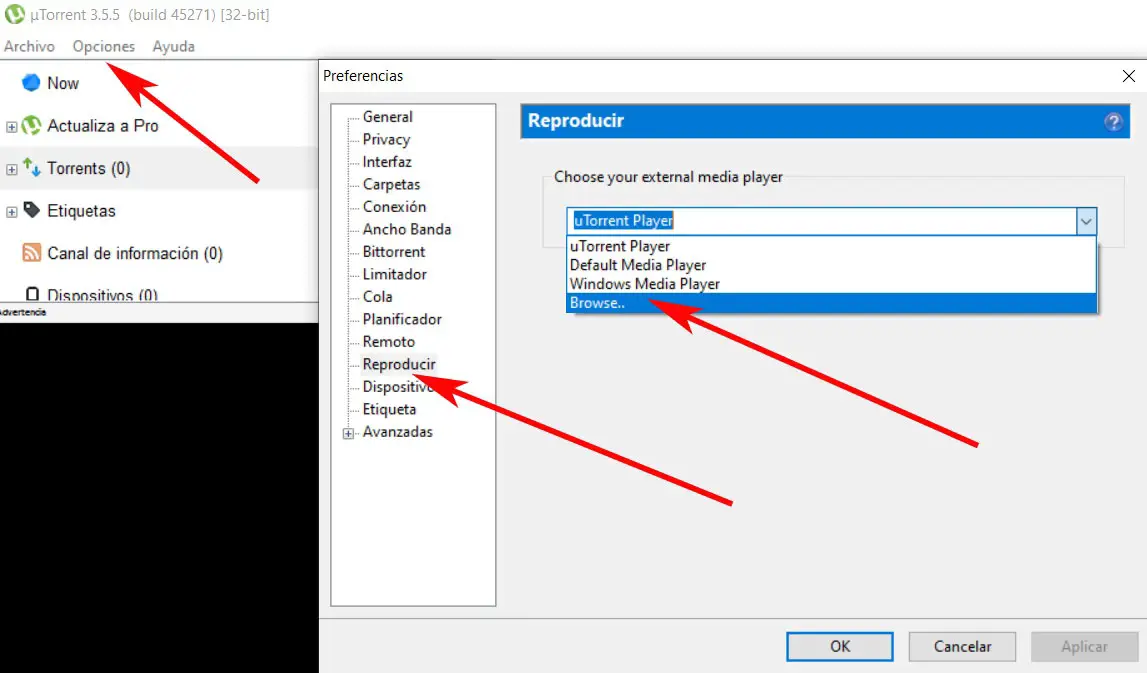The image size is (1147, 673).
Task: Click the Etiquetas tag icon
Action: 31,210
